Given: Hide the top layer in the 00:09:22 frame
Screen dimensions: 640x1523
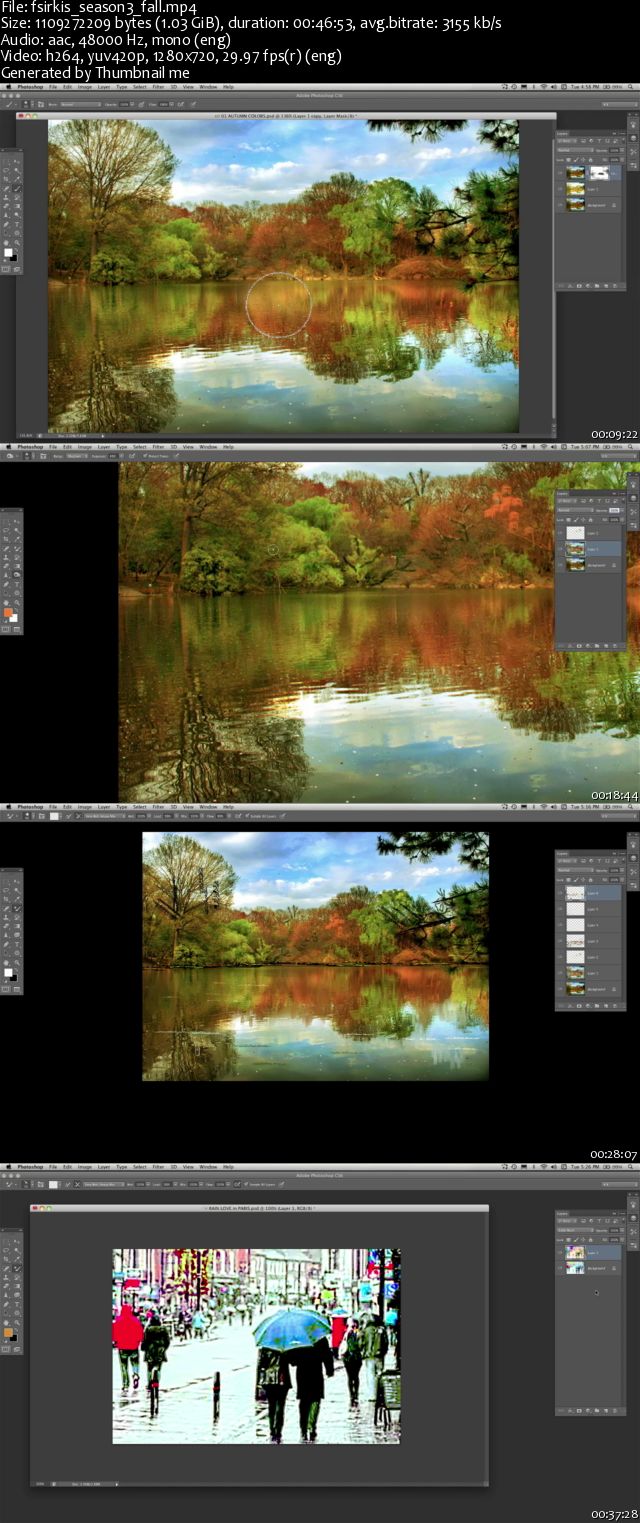Looking at the screenshot, I should coord(560,172).
